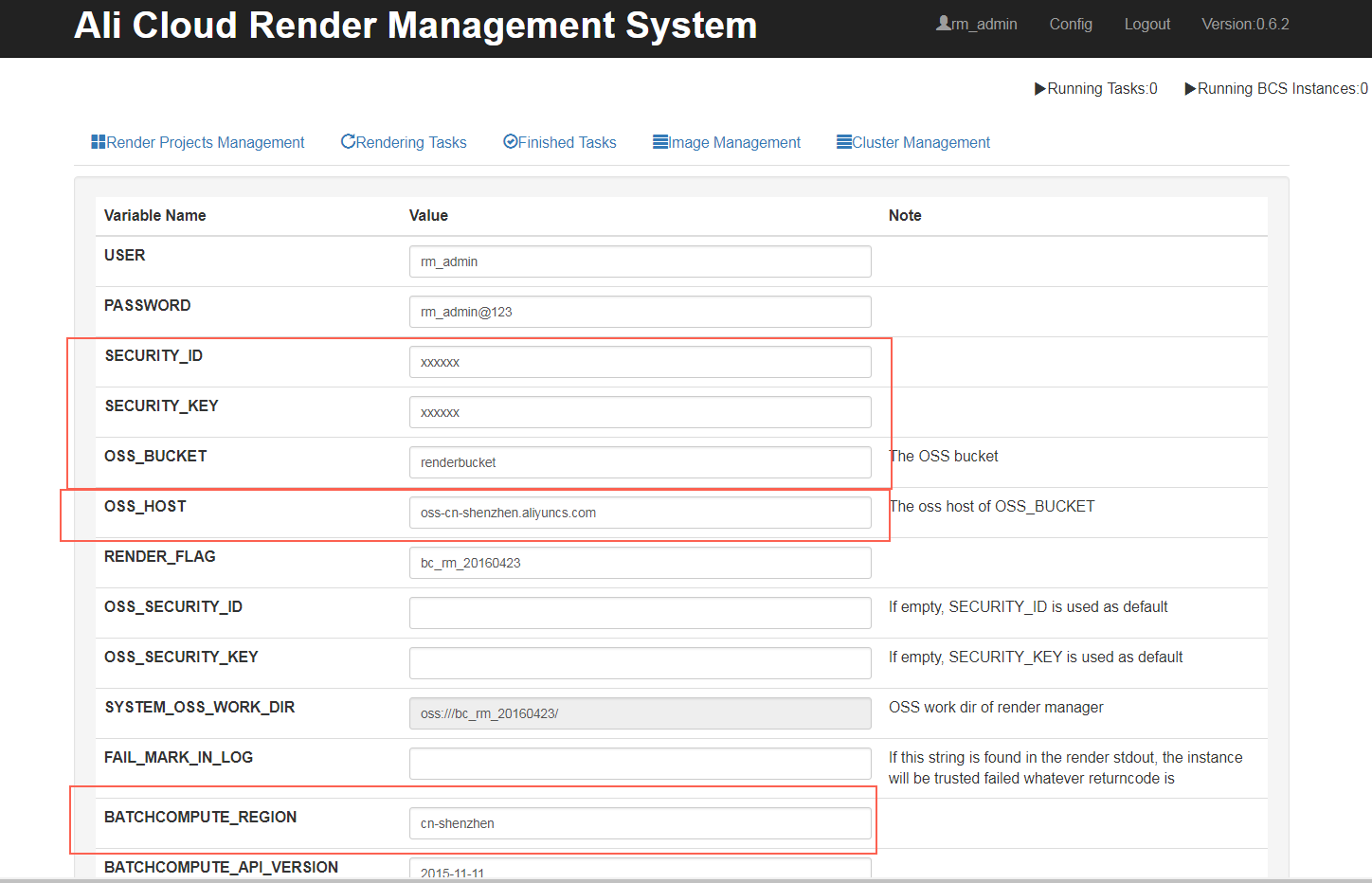Click the empty FAIL_MARK_IN_LOG field

[640, 764]
